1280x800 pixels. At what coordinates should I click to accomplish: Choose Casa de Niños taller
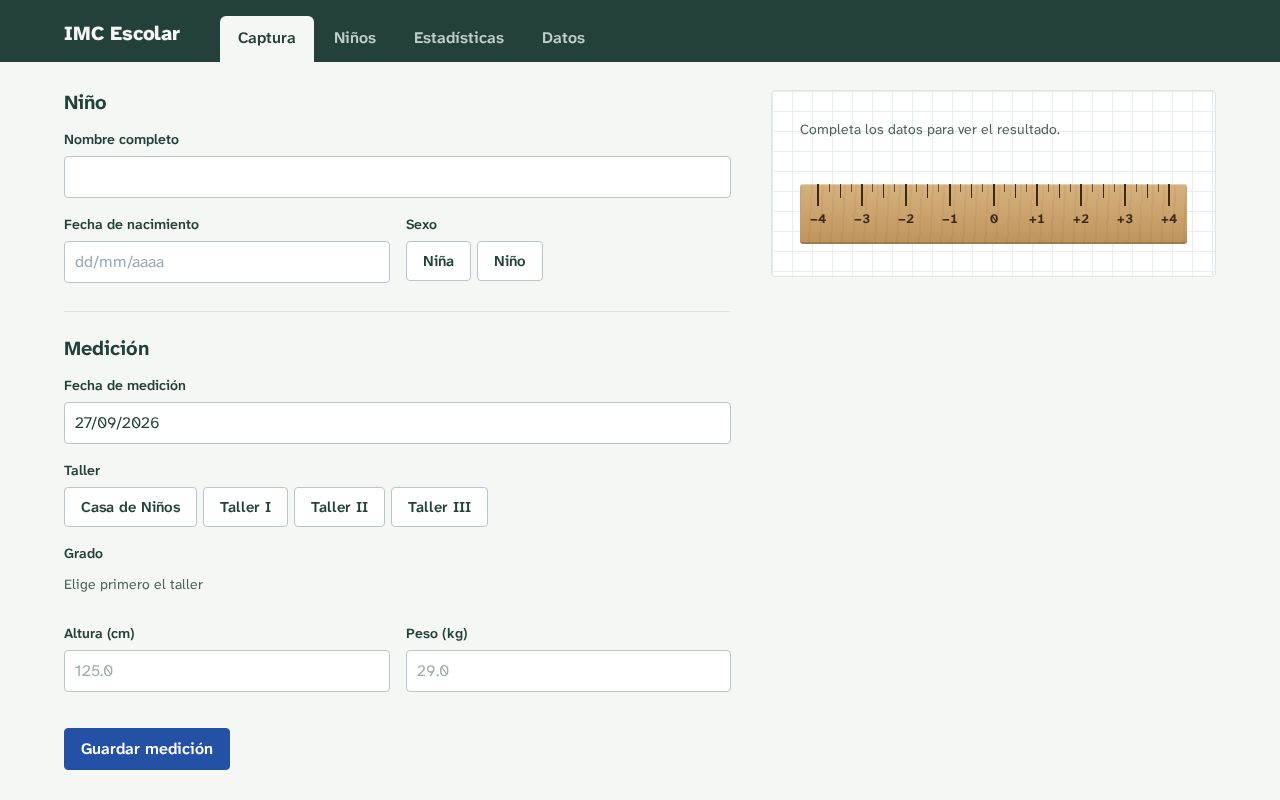[130, 507]
